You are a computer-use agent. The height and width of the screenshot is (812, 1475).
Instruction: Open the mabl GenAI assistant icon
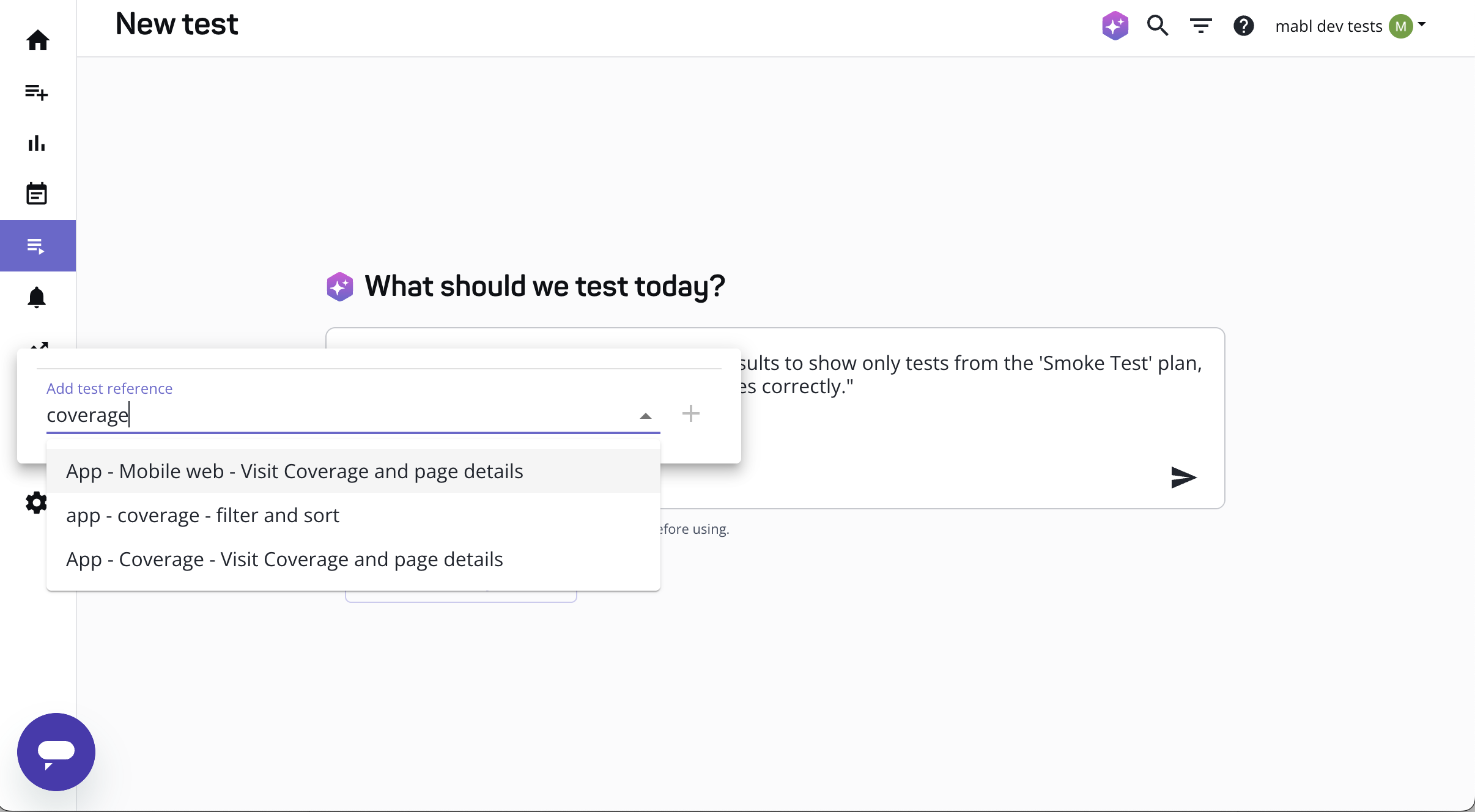click(1114, 26)
